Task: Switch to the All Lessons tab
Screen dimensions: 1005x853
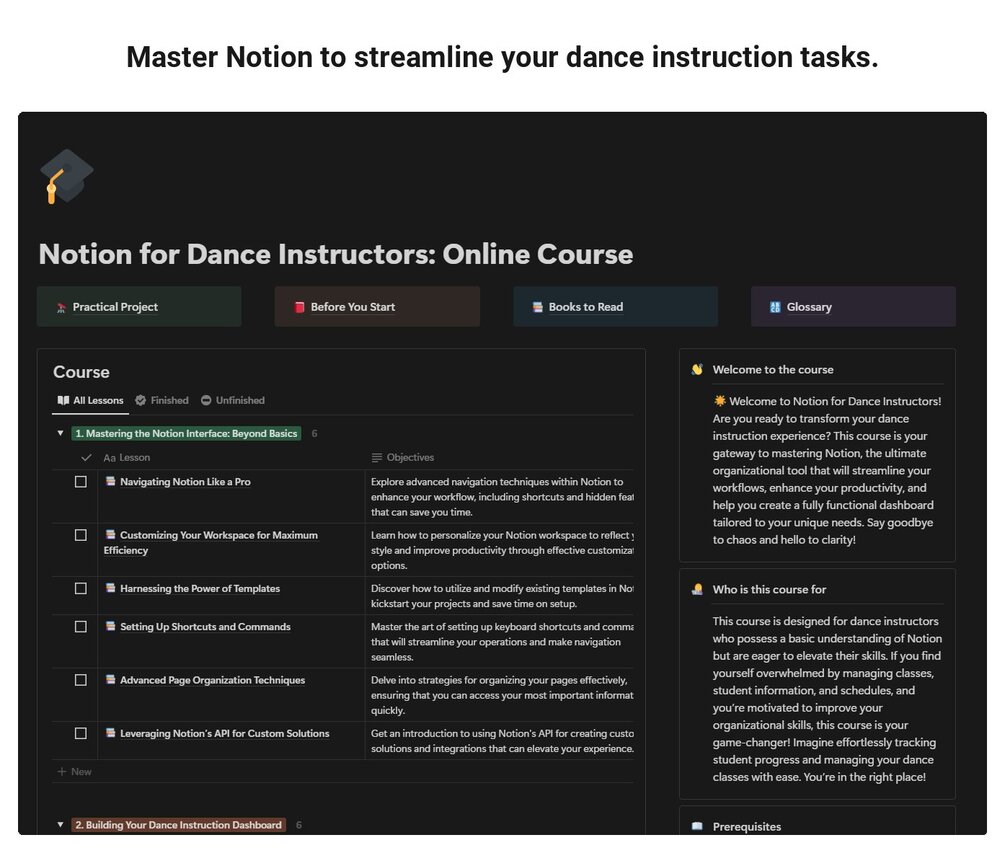Action: point(90,400)
